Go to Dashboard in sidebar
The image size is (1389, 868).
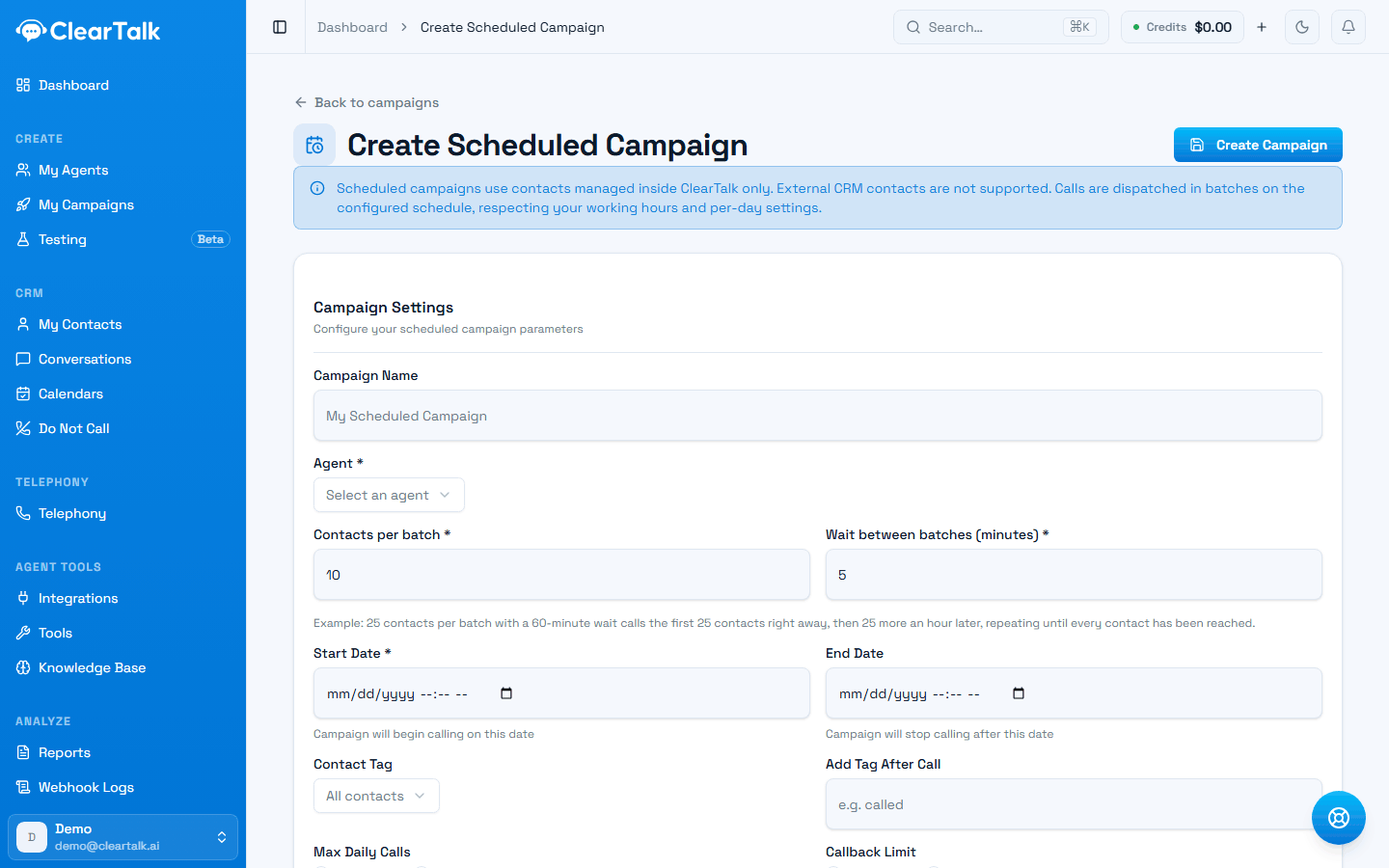point(123,85)
